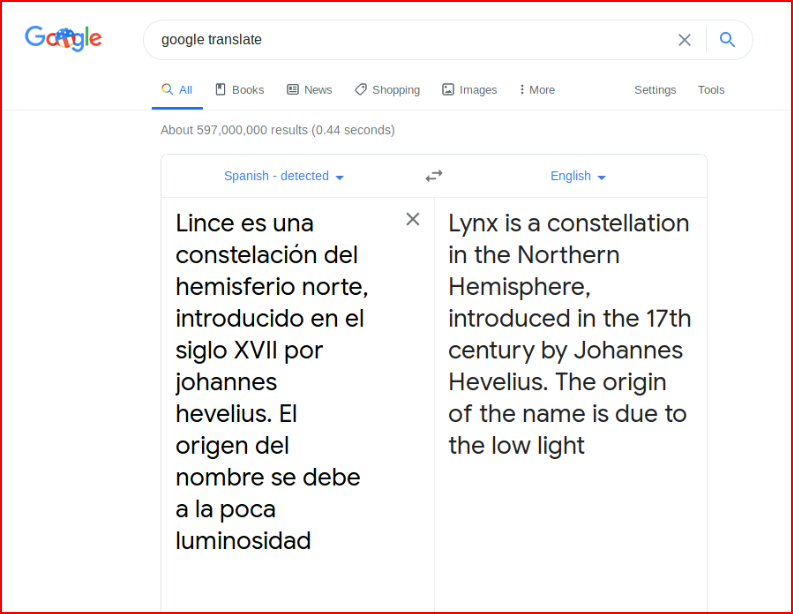
Task: Open search Tools
Action: [x=711, y=90]
